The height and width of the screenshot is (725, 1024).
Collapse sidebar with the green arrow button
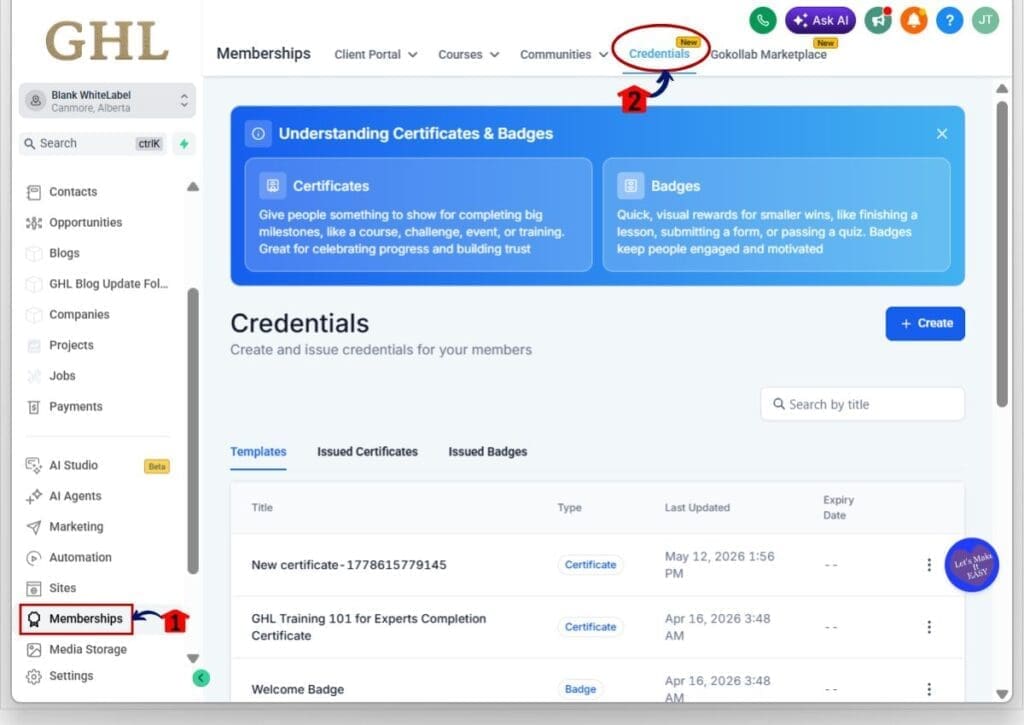(201, 678)
